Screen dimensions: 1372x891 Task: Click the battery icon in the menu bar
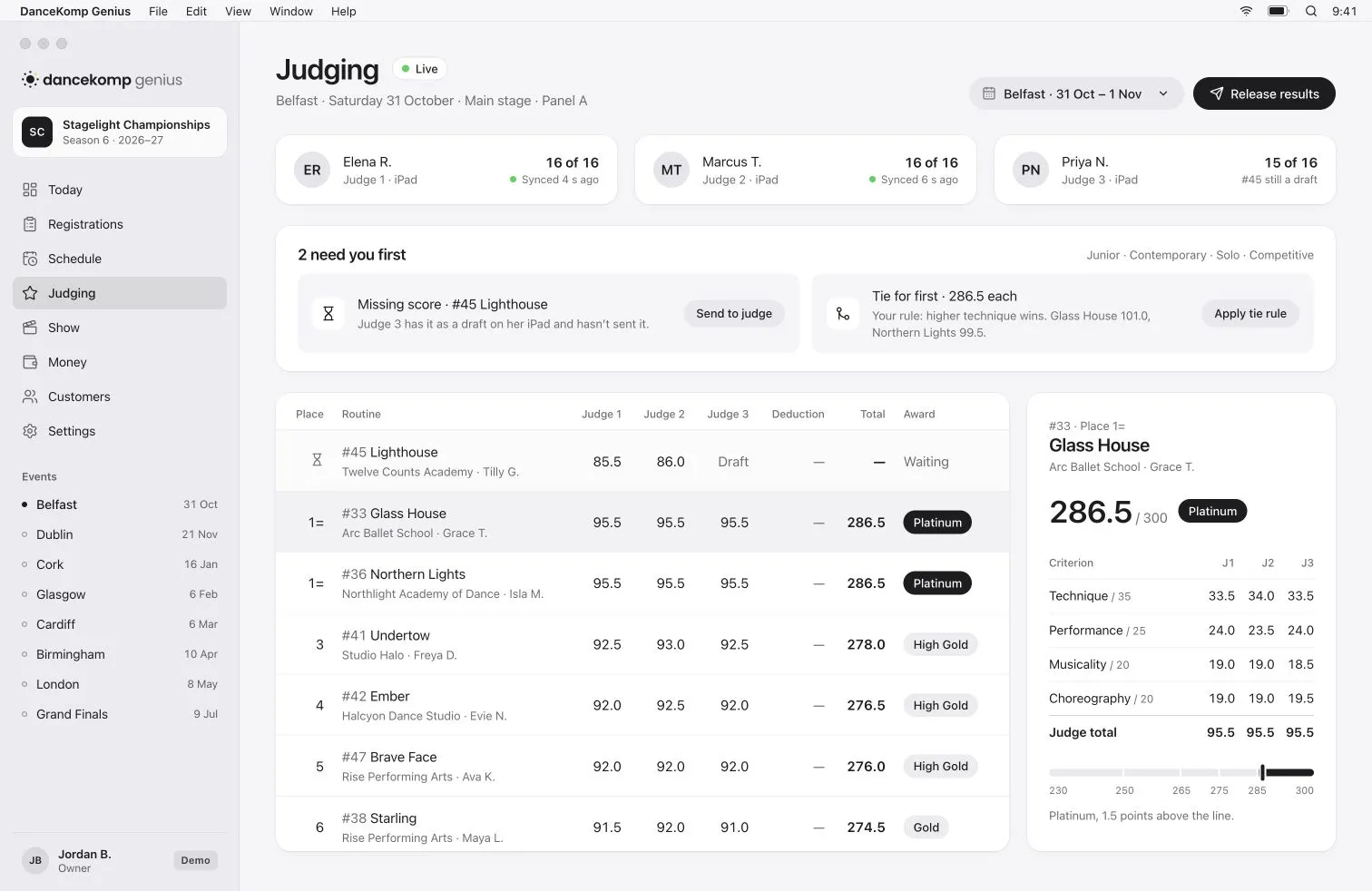(x=1279, y=11)
